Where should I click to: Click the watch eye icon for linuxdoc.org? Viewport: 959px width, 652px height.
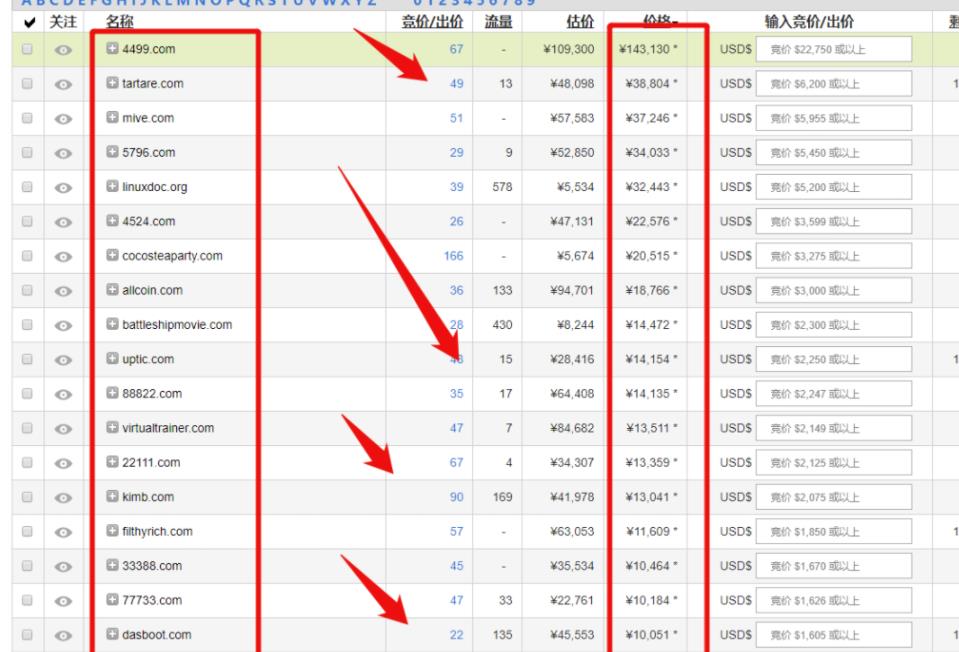coord(62,186)
